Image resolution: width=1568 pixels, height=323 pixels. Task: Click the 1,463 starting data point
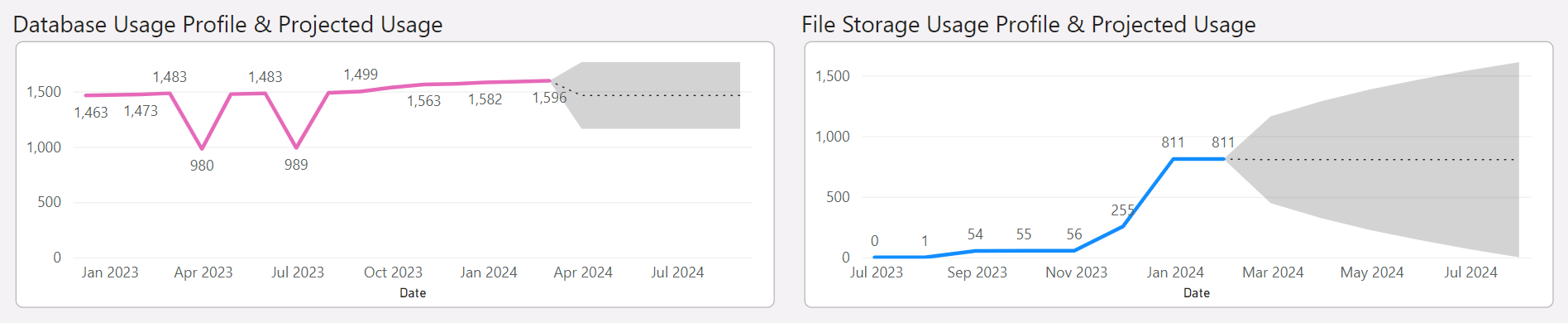[x=86, y=95]
